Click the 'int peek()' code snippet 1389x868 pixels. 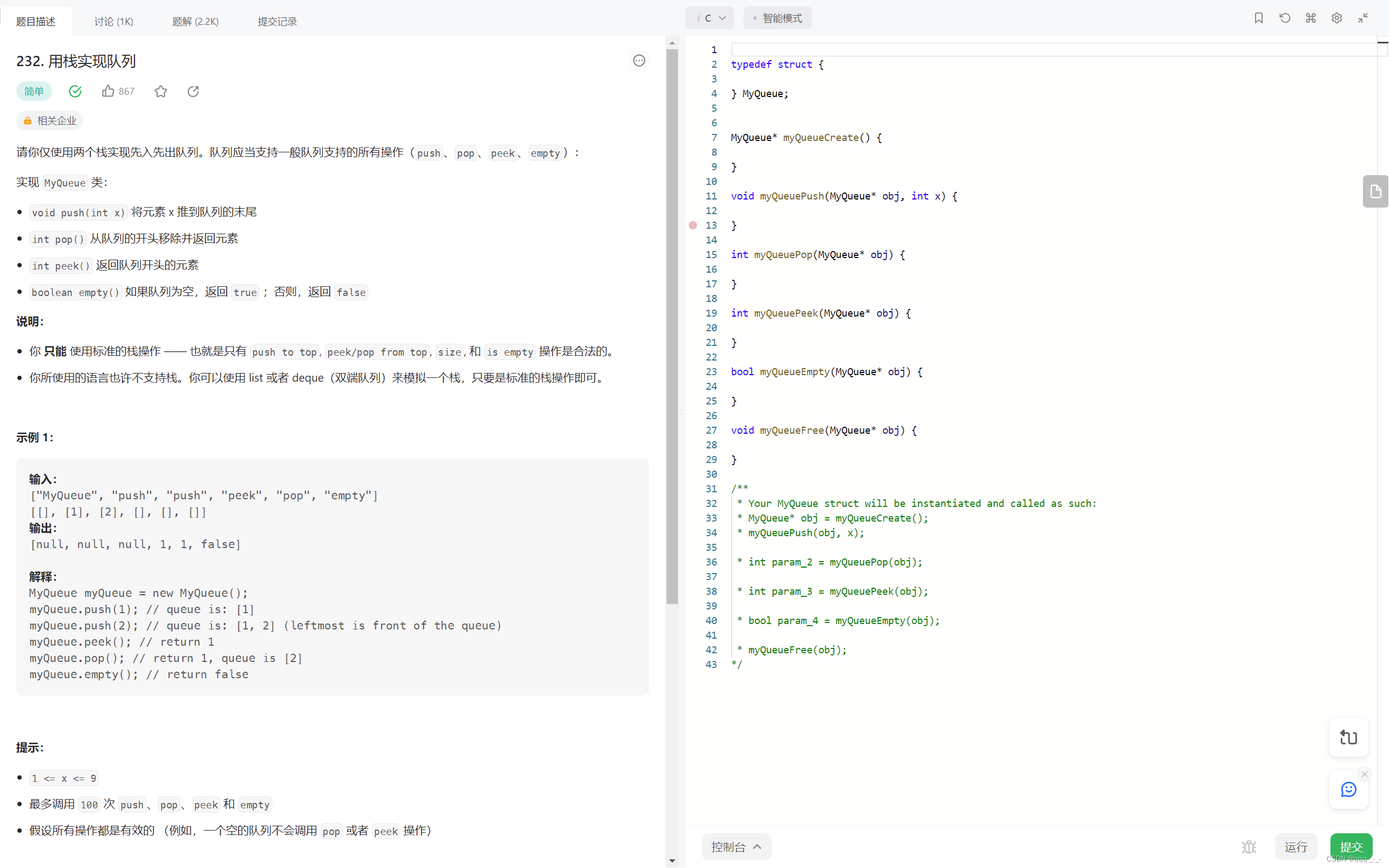tap(61, 265)
